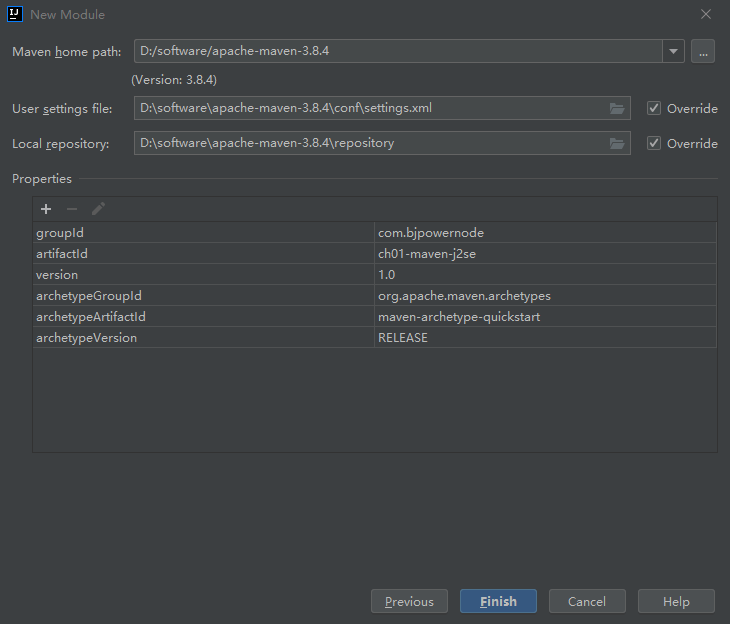Select the archetypeArtifactId property name cell

[x=203, y=316]
